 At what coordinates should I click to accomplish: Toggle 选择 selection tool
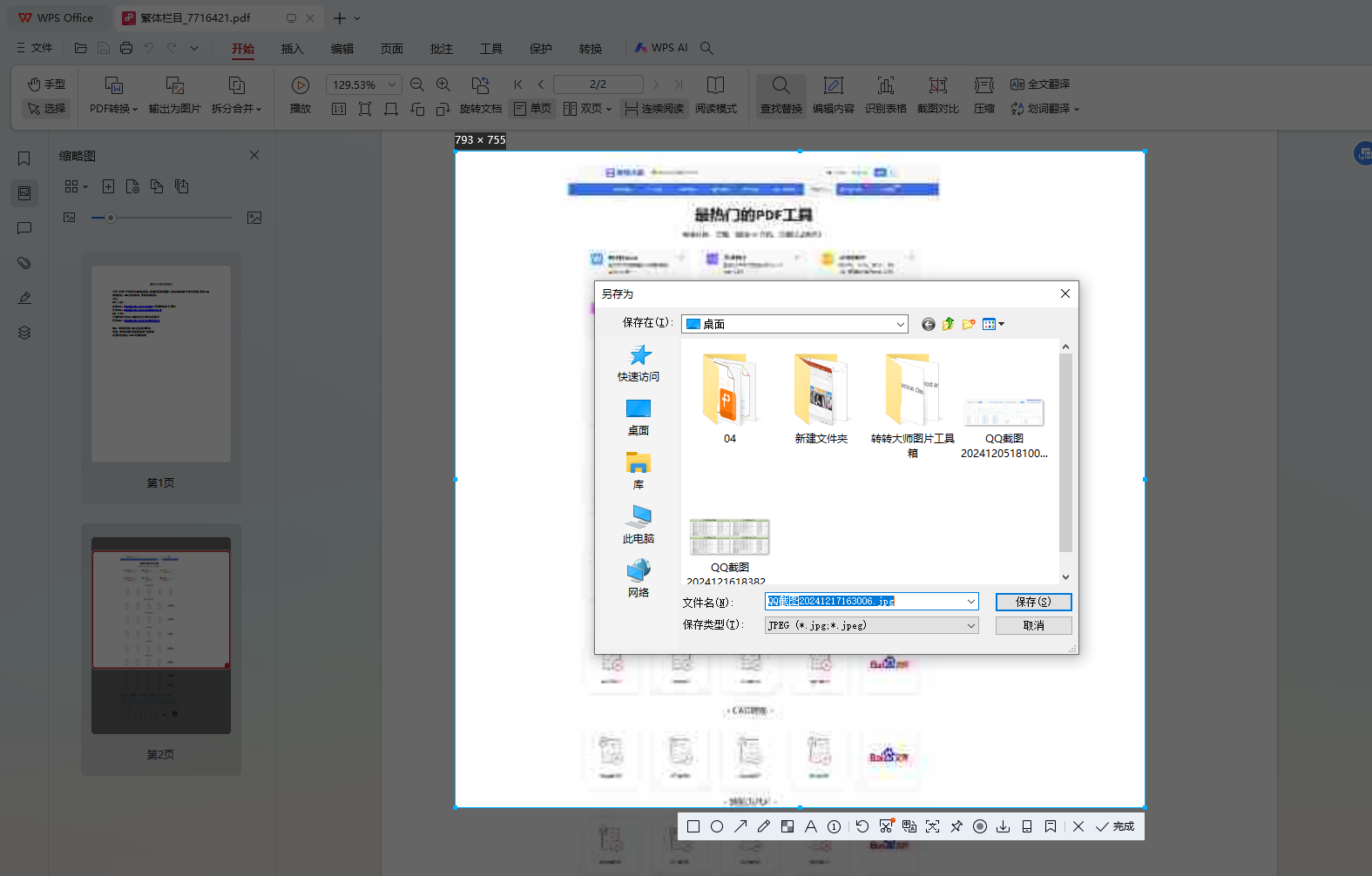(x=46, y=108)
